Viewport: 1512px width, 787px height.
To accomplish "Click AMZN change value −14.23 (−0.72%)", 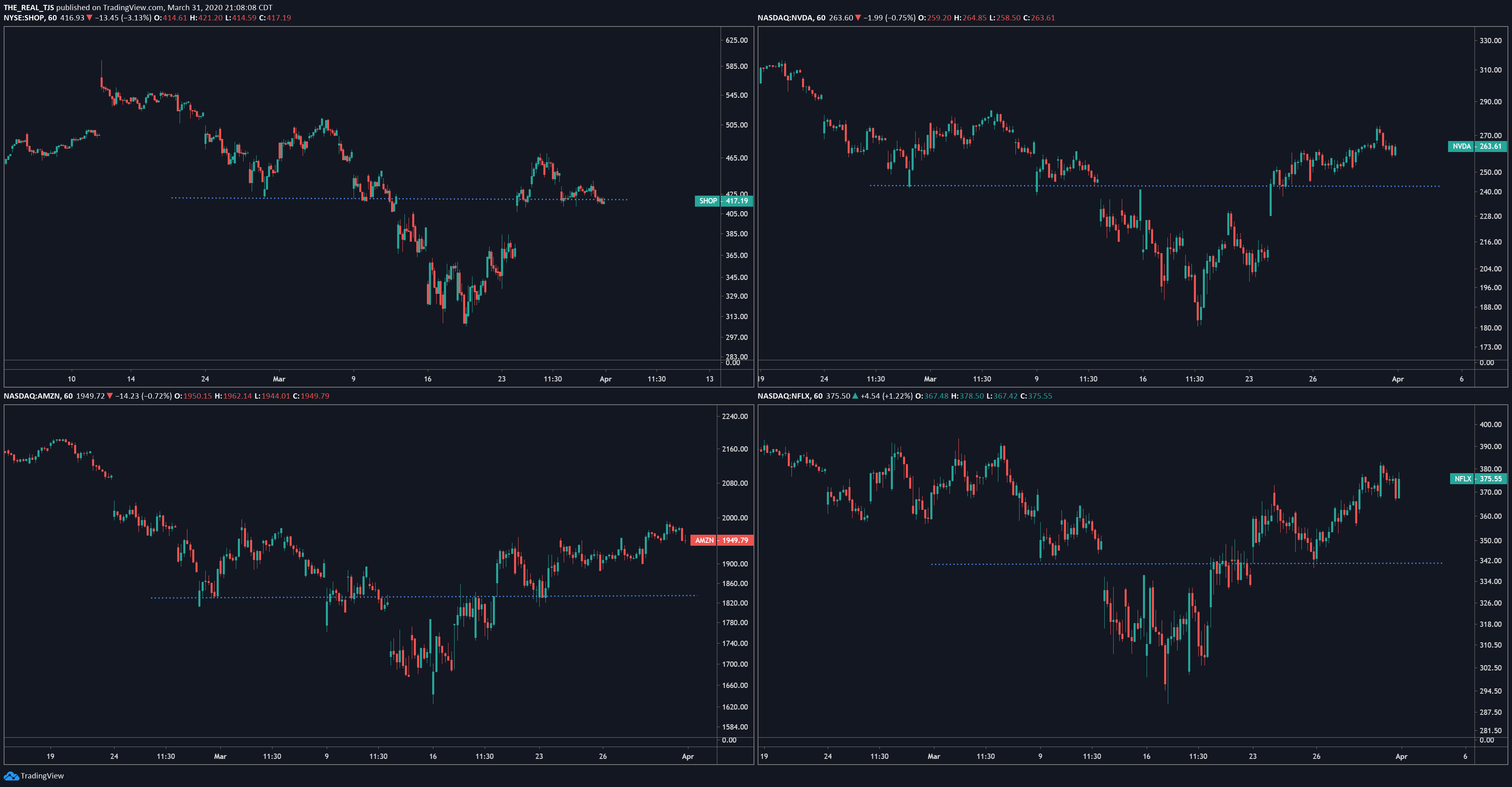I will [x=143, y=396].
